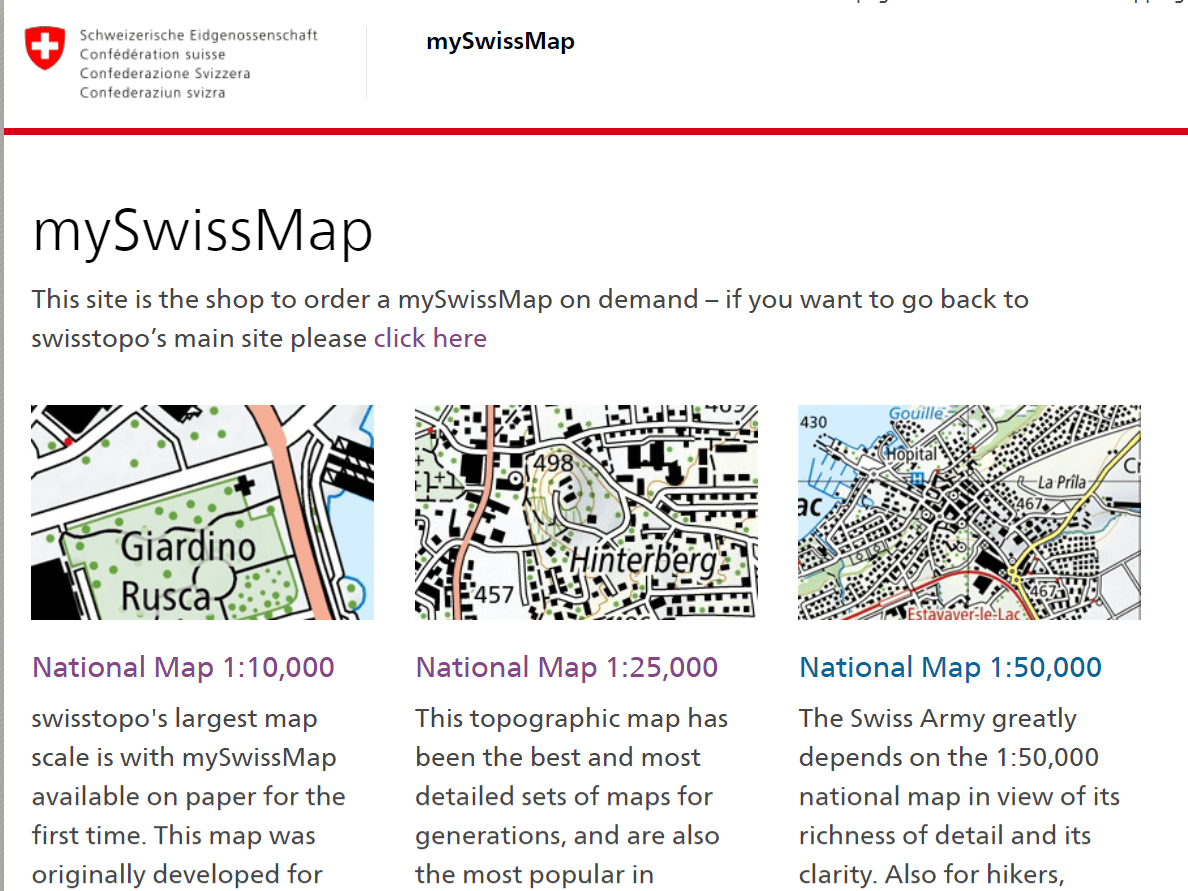The height and width of the screenshot is (891, 1188).
Task: Open the Hinterberg map thumbnail
Action: (586, 512)
